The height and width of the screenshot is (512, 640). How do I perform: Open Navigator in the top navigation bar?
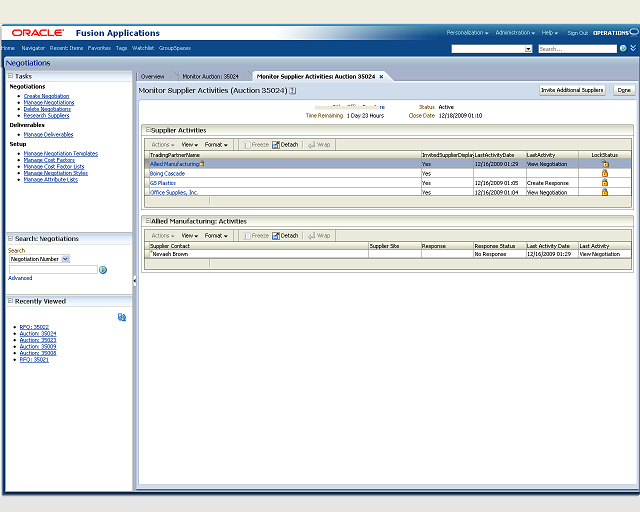point(33,48)
